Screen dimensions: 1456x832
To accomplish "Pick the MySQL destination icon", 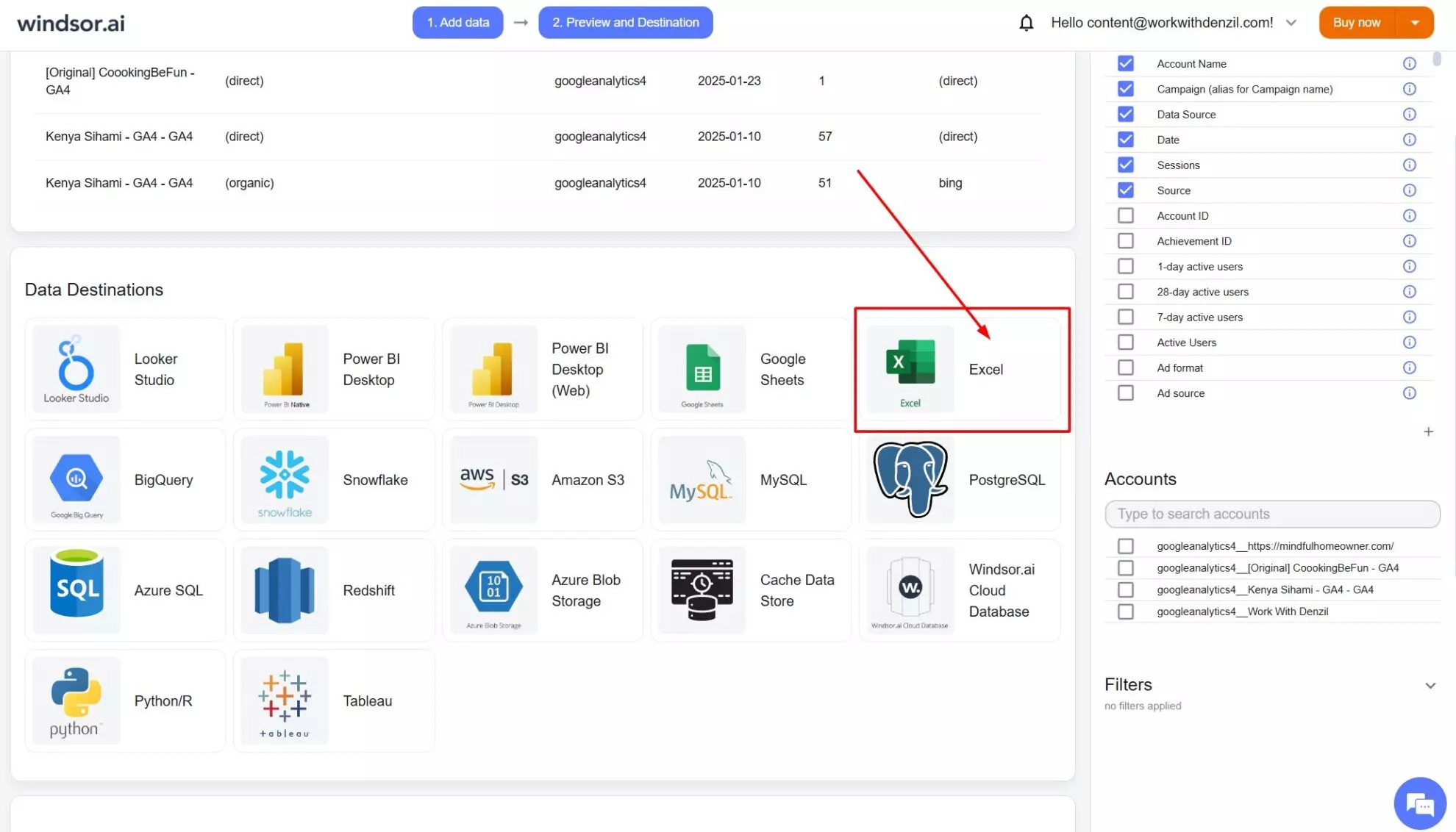I will coord(702,479).
